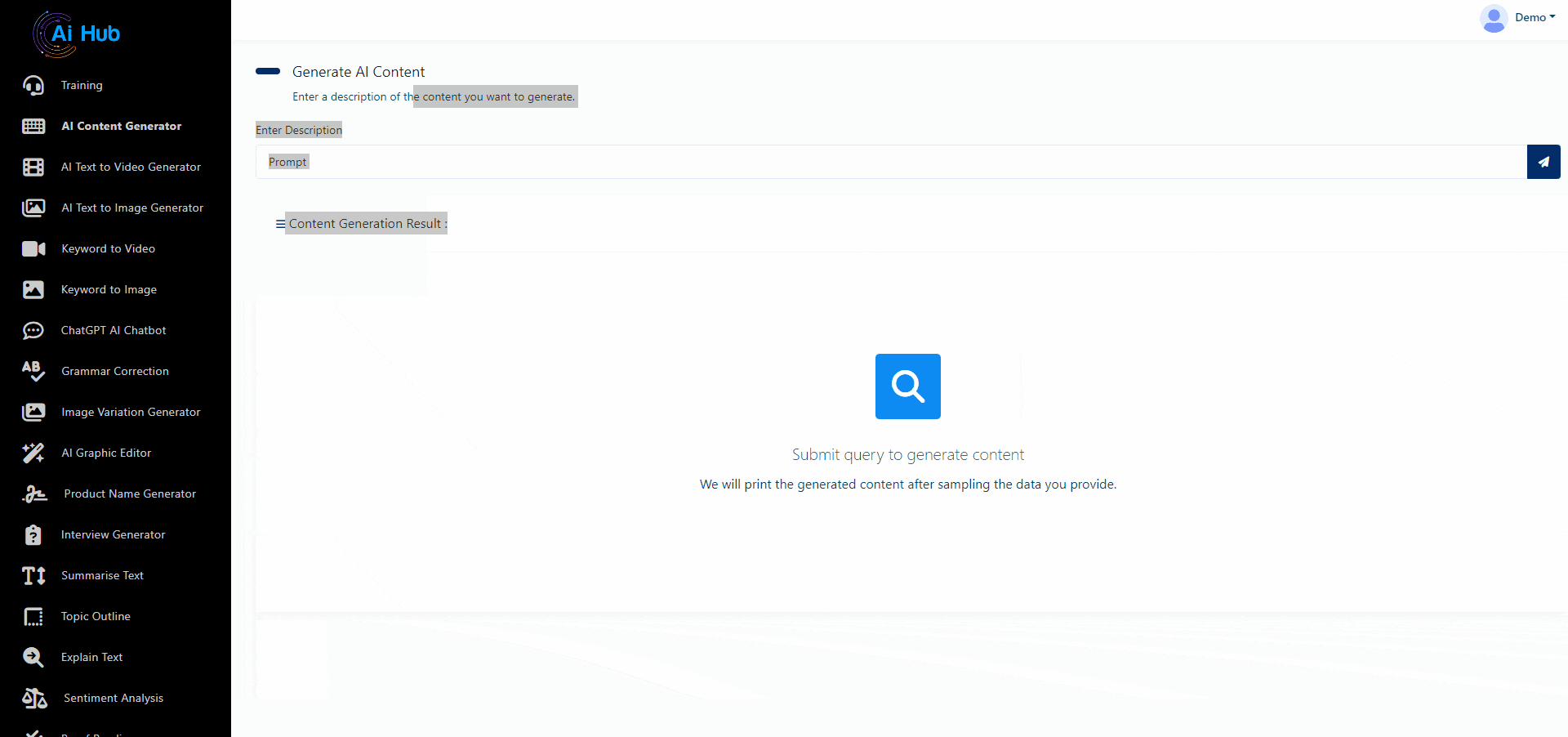Image resolution: width=1568 pixels, height=737 pixels.
Task: Click the Training headset icon
Action: point(33,86)
